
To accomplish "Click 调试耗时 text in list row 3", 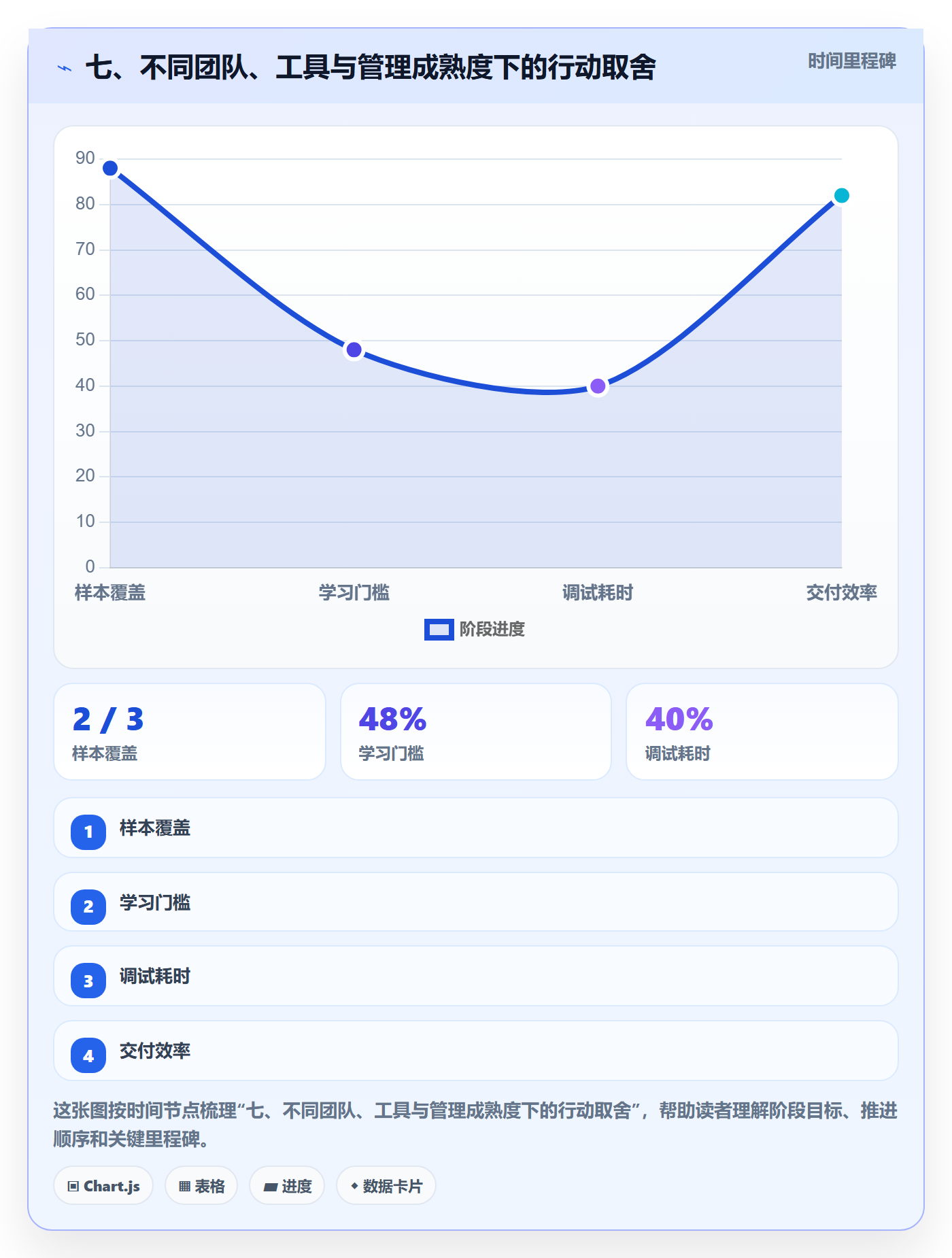I will 155,976.
